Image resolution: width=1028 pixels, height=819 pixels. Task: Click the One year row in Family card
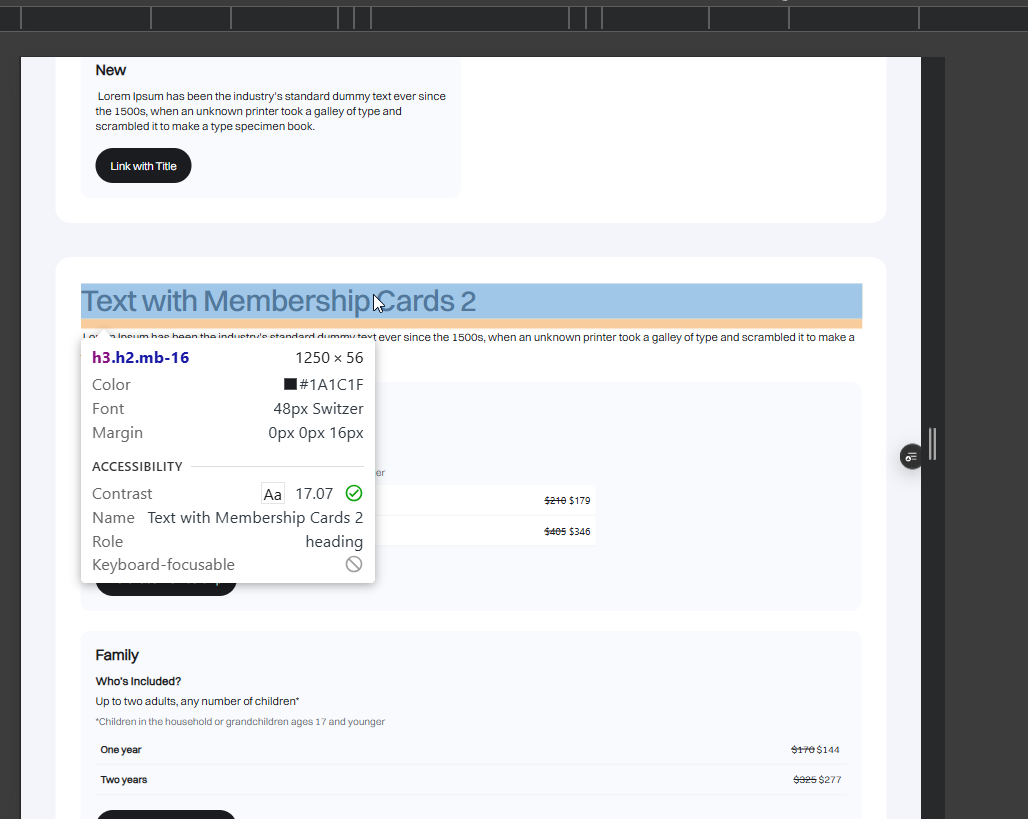click(x=471, y=749)
